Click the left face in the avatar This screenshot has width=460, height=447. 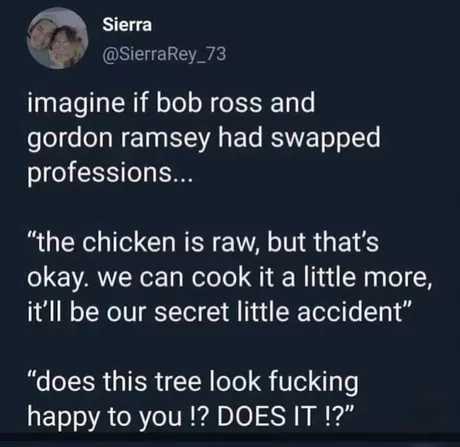(41, 33)
